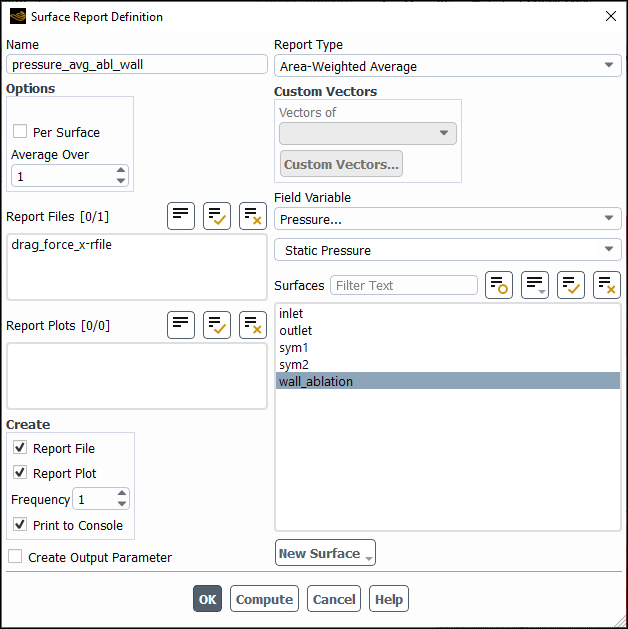Select the wall_ablation surface
The width and height of the screenshot is (628, 629).
click(448, 381)
